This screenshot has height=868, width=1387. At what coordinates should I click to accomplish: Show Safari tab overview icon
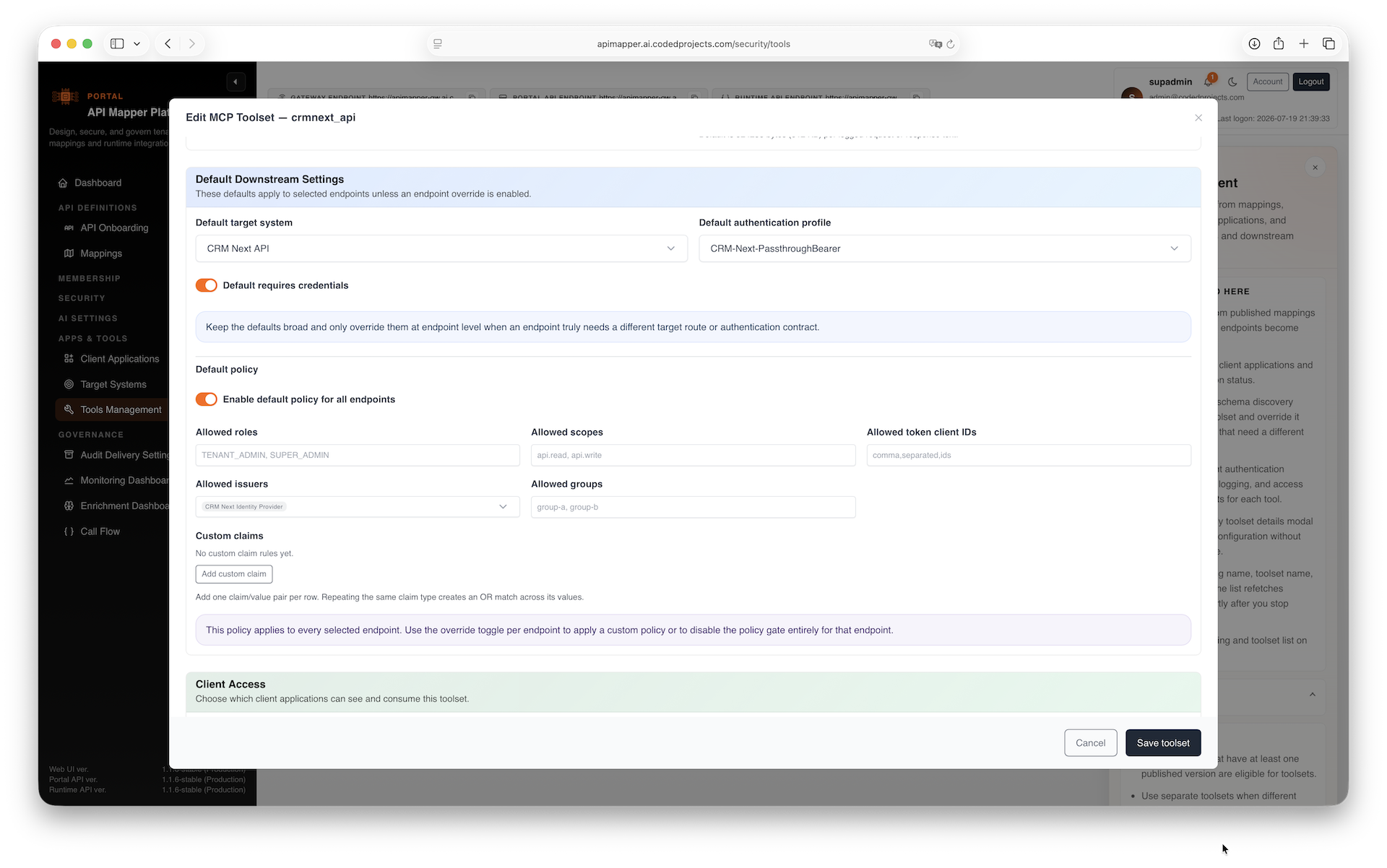pos(1328,44)
